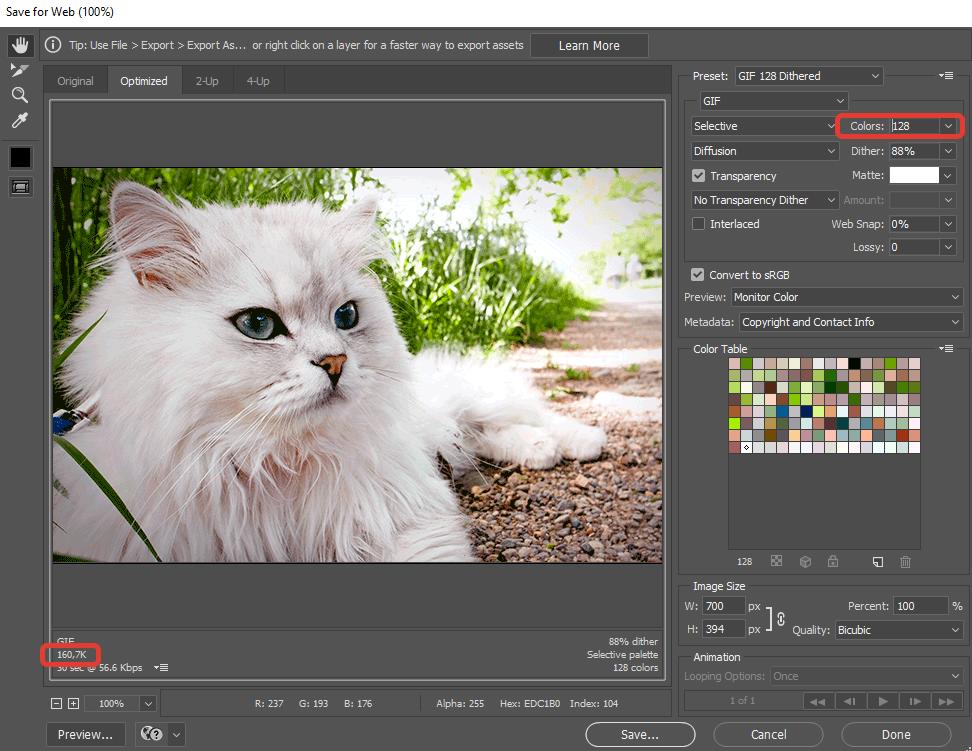
Task: Open the Preset dropdown showing GIF 128 Dithered
Action: (x=808, y=76)
